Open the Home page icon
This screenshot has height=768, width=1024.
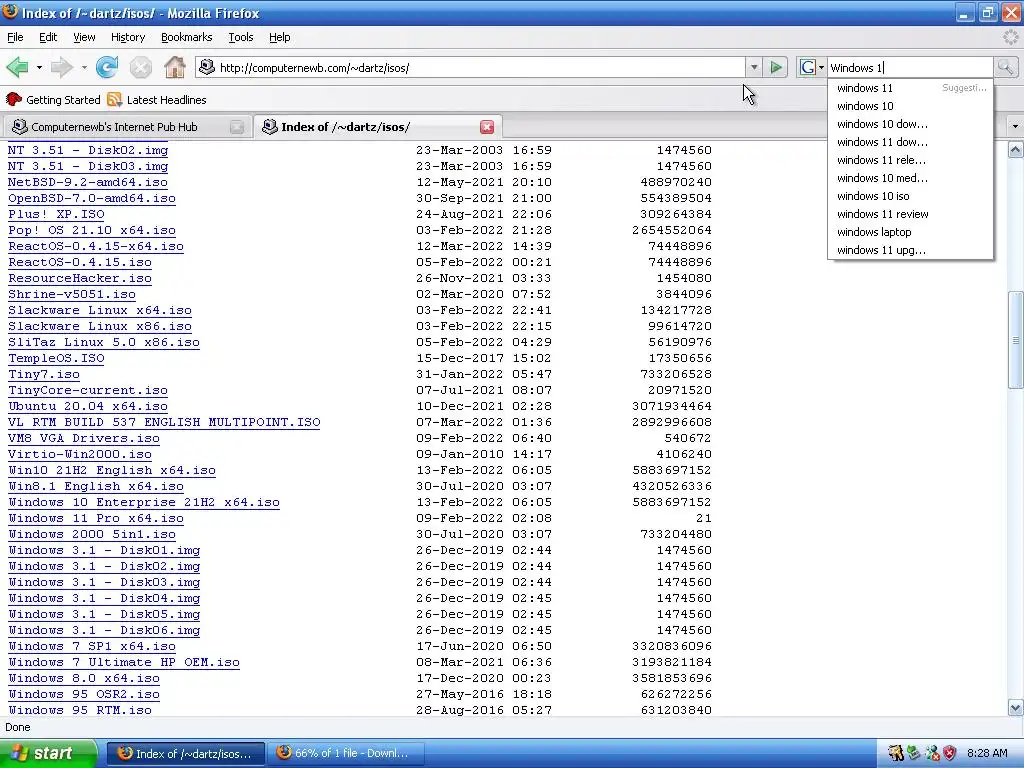[x=174, y=67]
